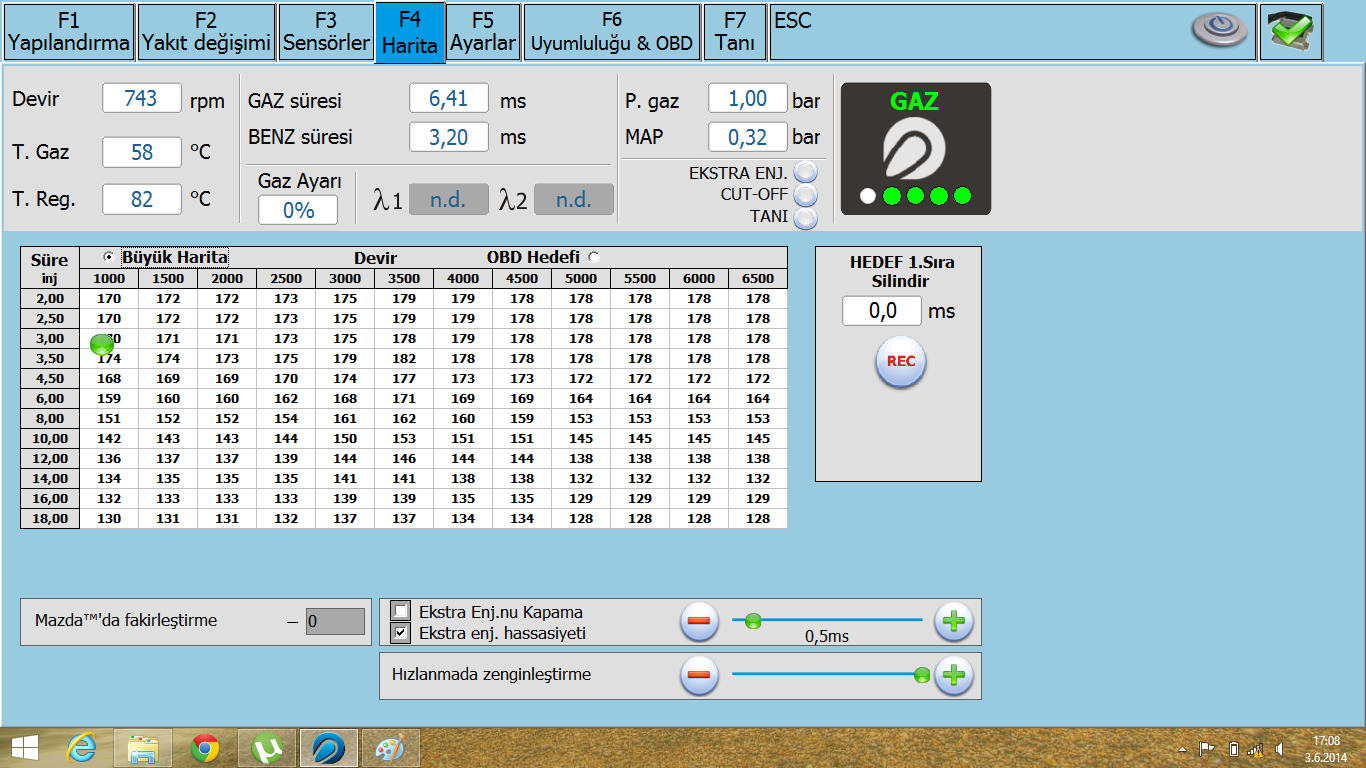
Task: Click the GAZ fuel switch indicator
Action: [916, 149]
